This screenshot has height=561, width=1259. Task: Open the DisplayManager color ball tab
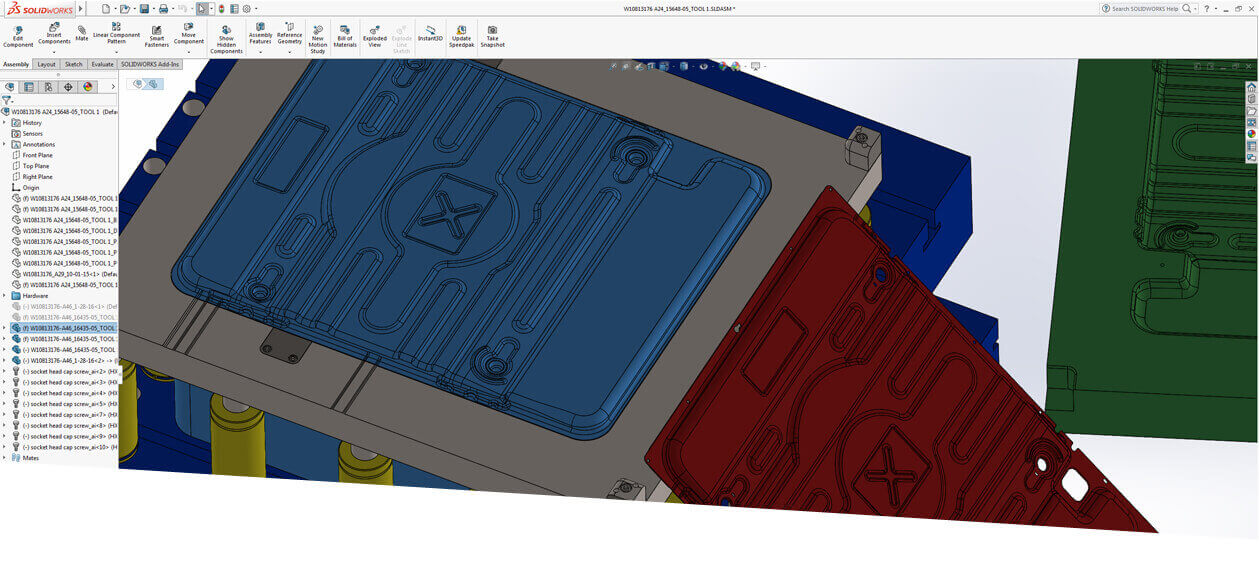tap(88, 87)
